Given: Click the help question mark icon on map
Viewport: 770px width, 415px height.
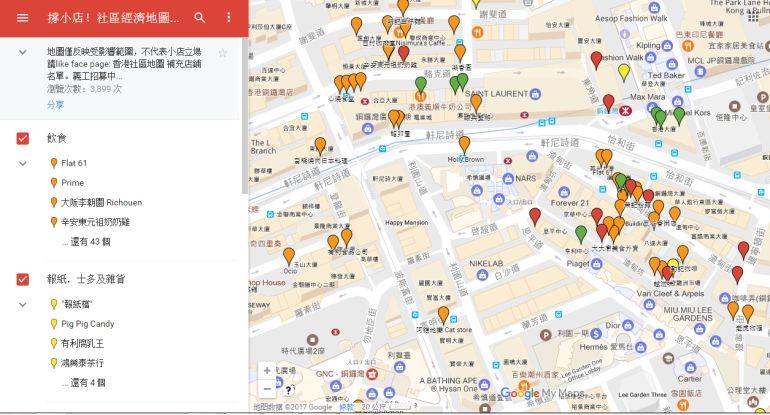Looking at the screenshot, I should (x=288, y=390).
